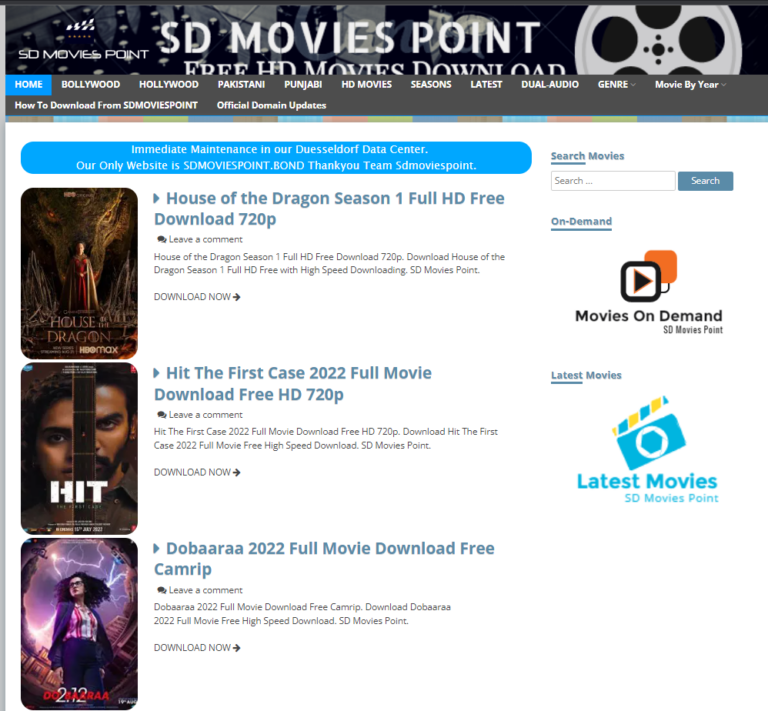This screenshot has width=768, height=711.
Task: Click the triangle bullet before Dobaaraa 2022 title
Action: tap(157, 548)
